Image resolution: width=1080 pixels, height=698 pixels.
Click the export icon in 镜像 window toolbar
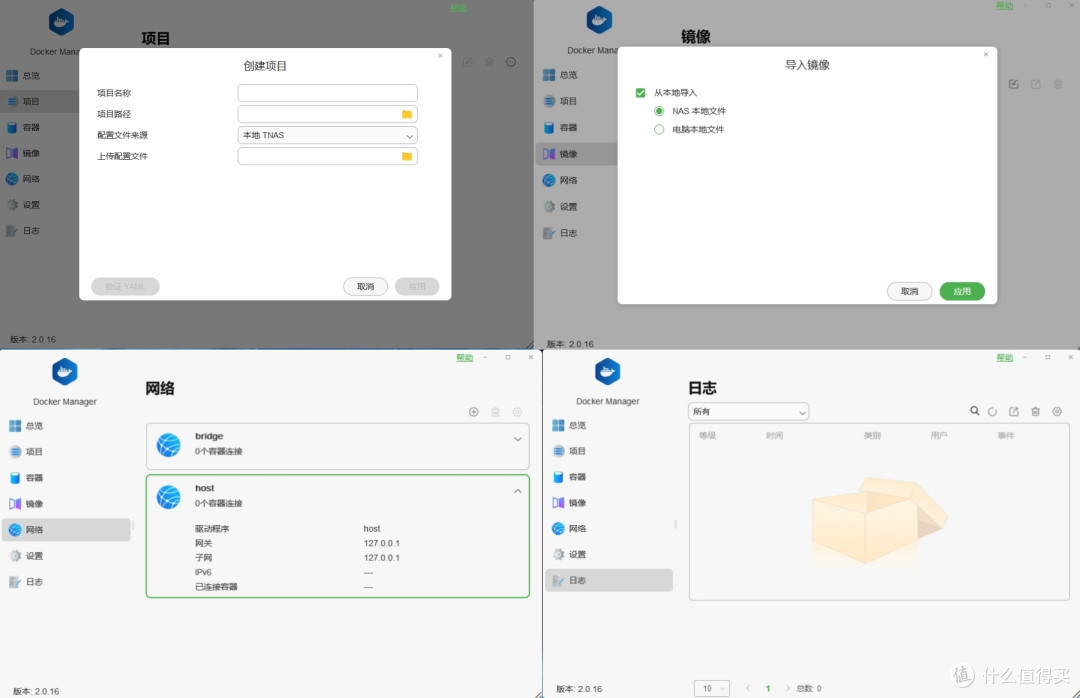(1035, 84)
